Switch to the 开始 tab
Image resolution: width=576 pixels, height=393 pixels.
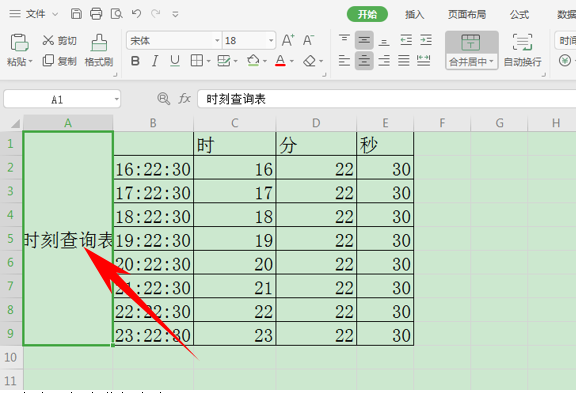pos(367,14)
